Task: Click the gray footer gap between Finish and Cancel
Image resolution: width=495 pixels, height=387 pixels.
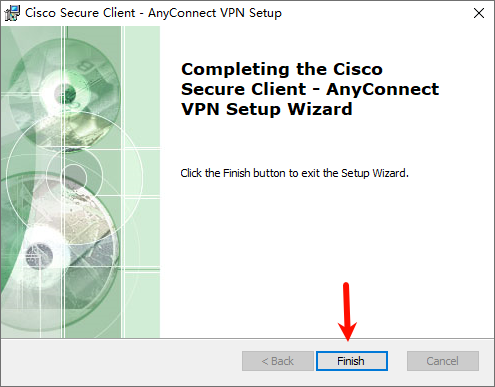Action: (397, 361)
